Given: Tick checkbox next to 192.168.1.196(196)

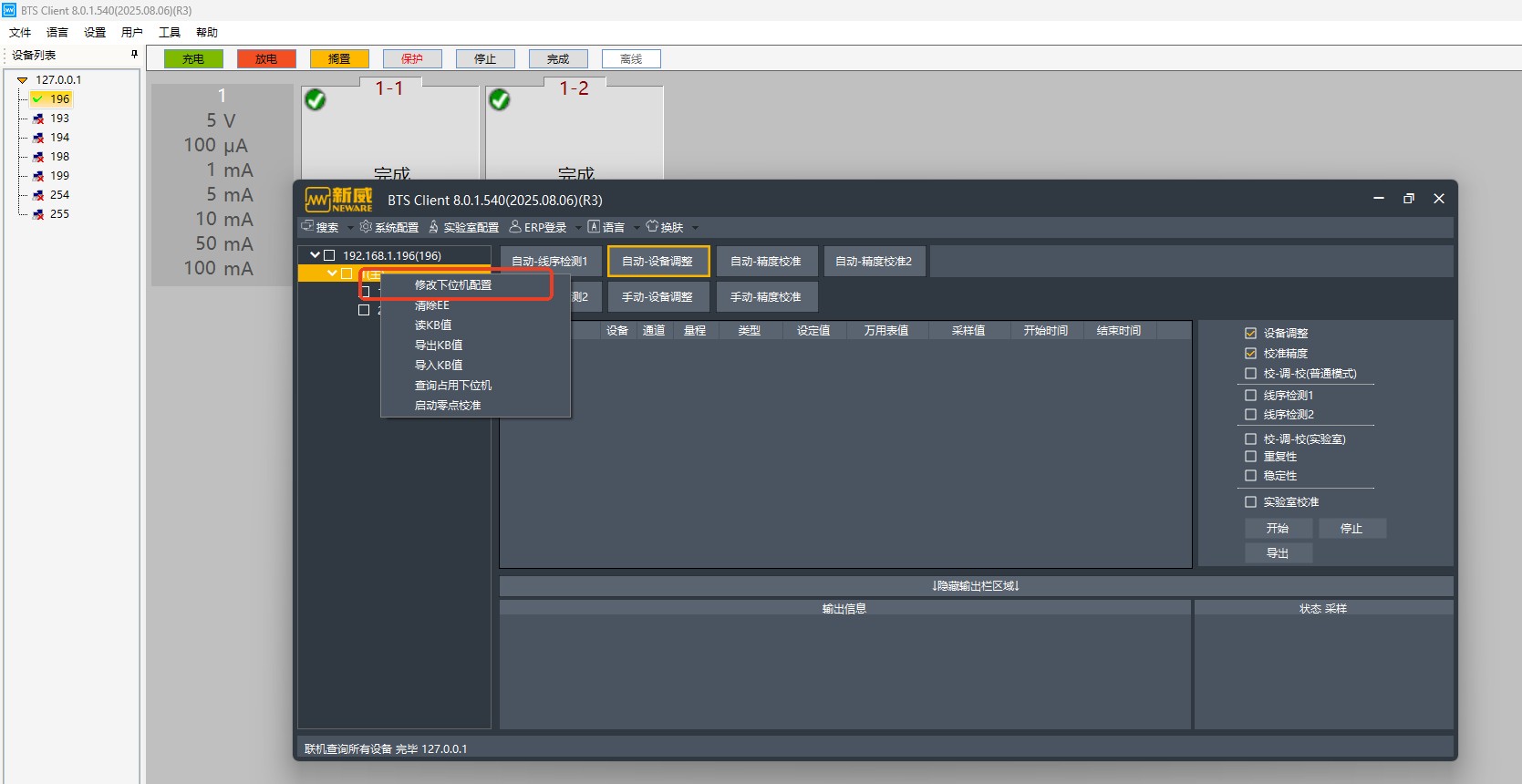Looking at the screenshot, I should tap(329, 255).
